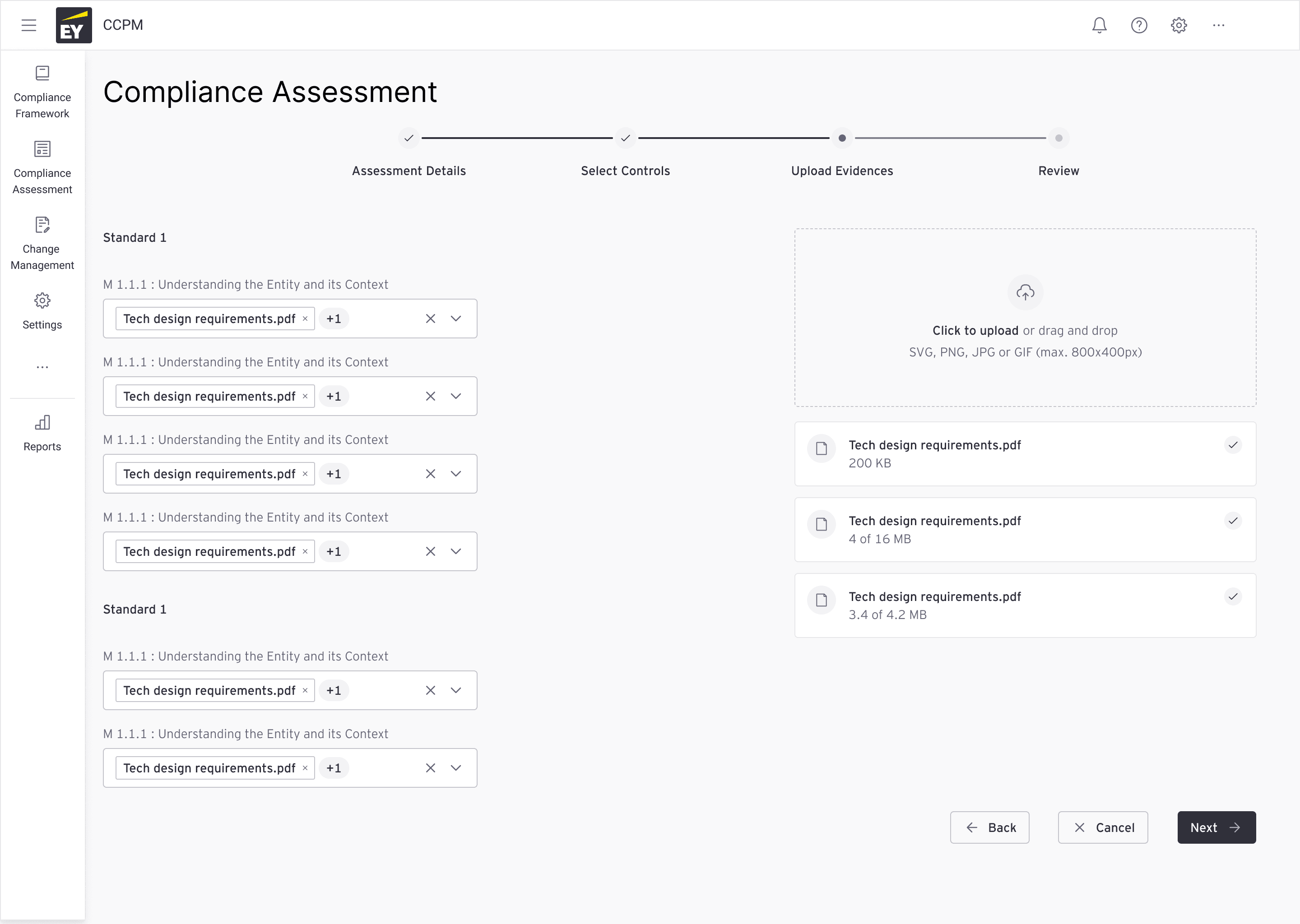Go to Assessment Details step
1300x924 pixels.
pos(409,138)
